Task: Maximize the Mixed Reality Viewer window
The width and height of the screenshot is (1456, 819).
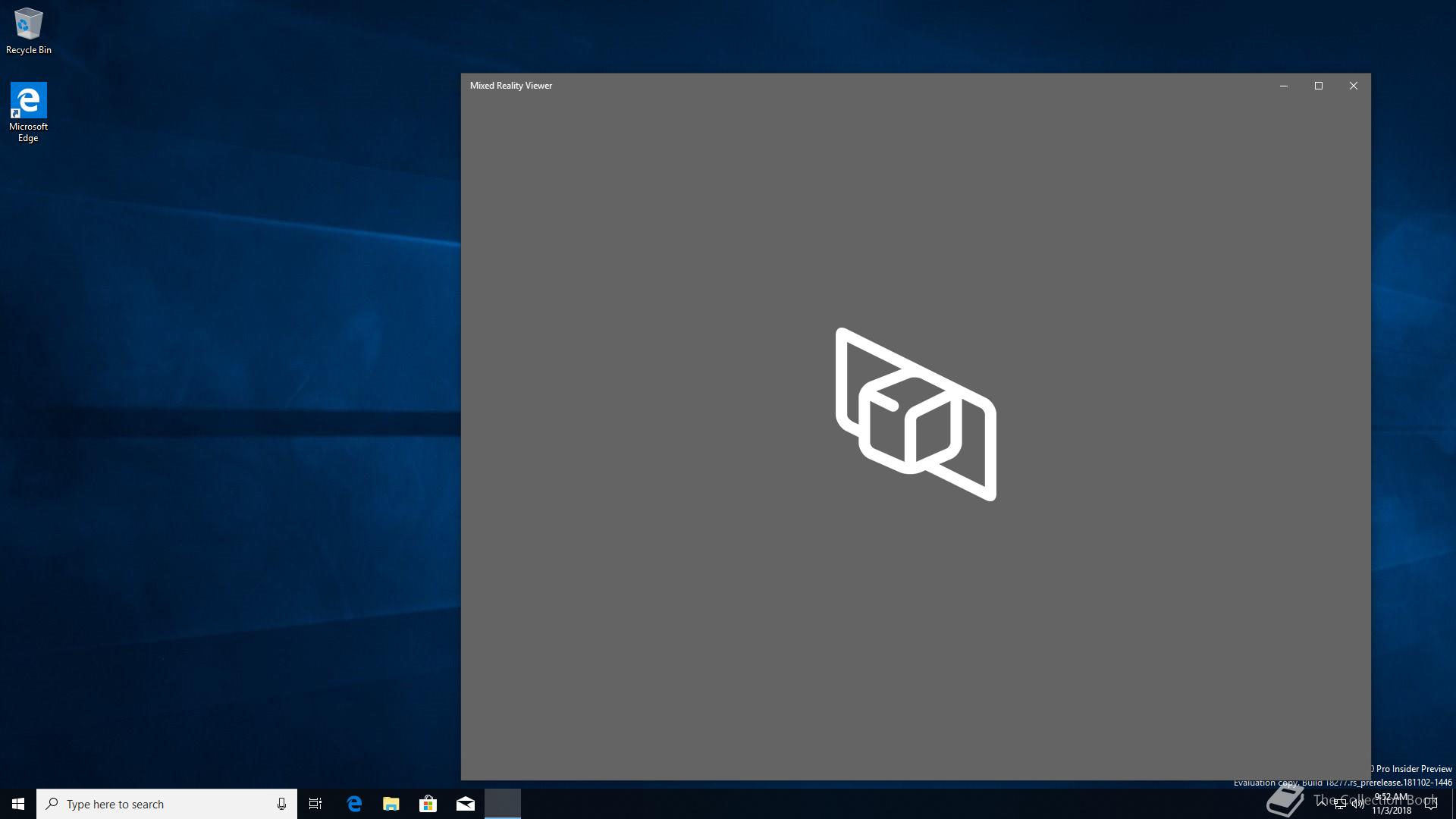Action: click(1319, 86)
